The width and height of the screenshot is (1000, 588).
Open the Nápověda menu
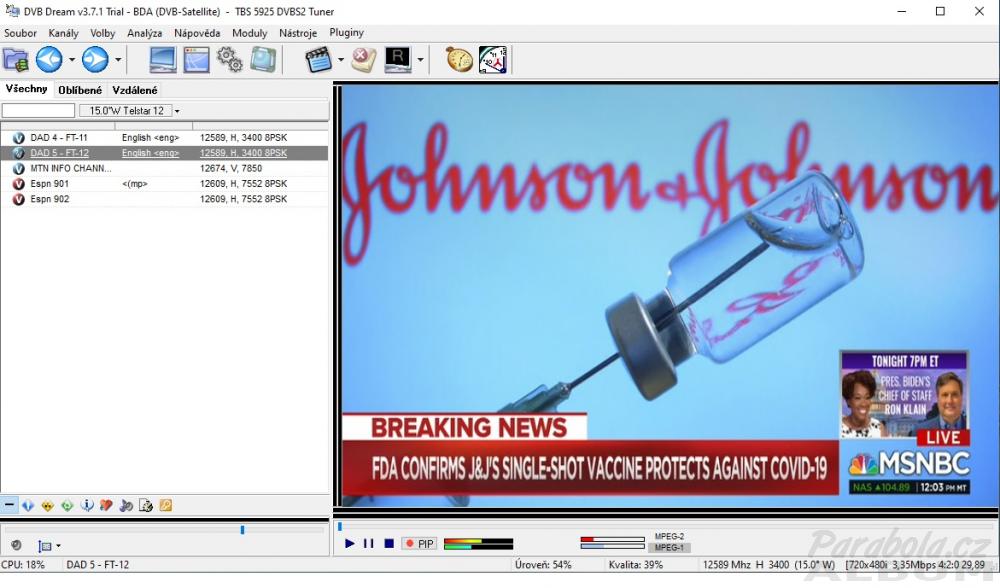[197, 33]
